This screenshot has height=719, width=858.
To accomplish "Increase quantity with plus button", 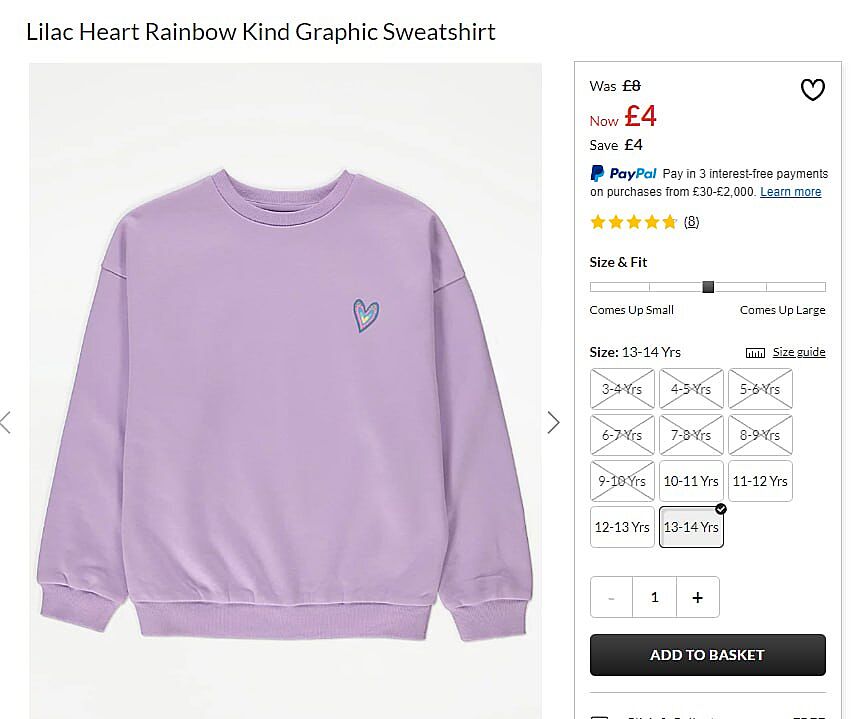I will click(x=698, y=597).
